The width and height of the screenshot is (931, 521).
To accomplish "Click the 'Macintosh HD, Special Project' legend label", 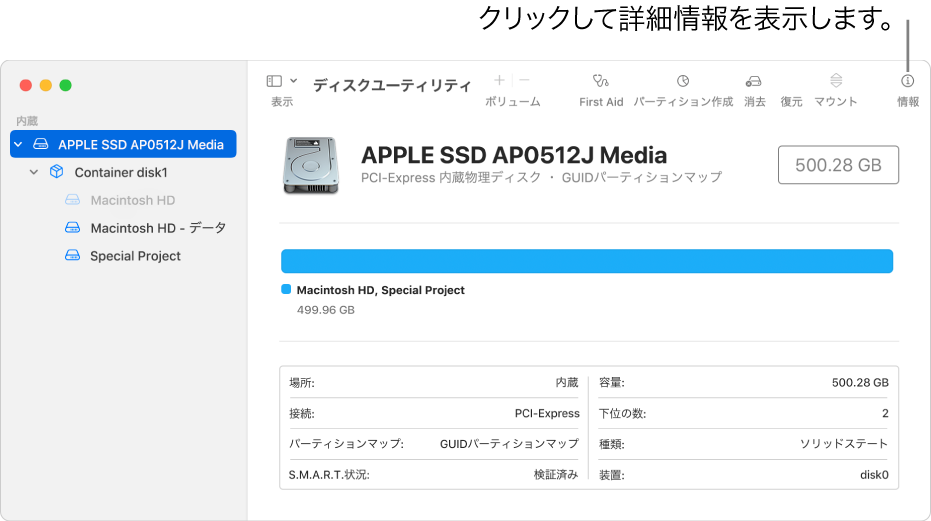I will pyautogui.click(x=381, y=290).
